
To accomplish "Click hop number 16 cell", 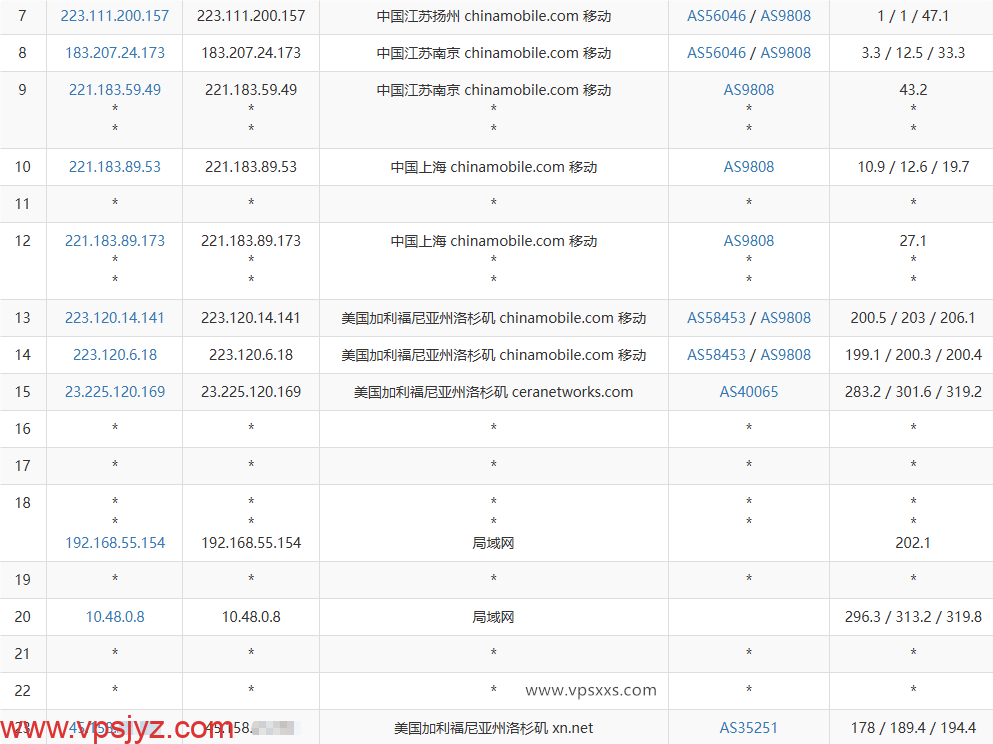I will click(23, 429).
